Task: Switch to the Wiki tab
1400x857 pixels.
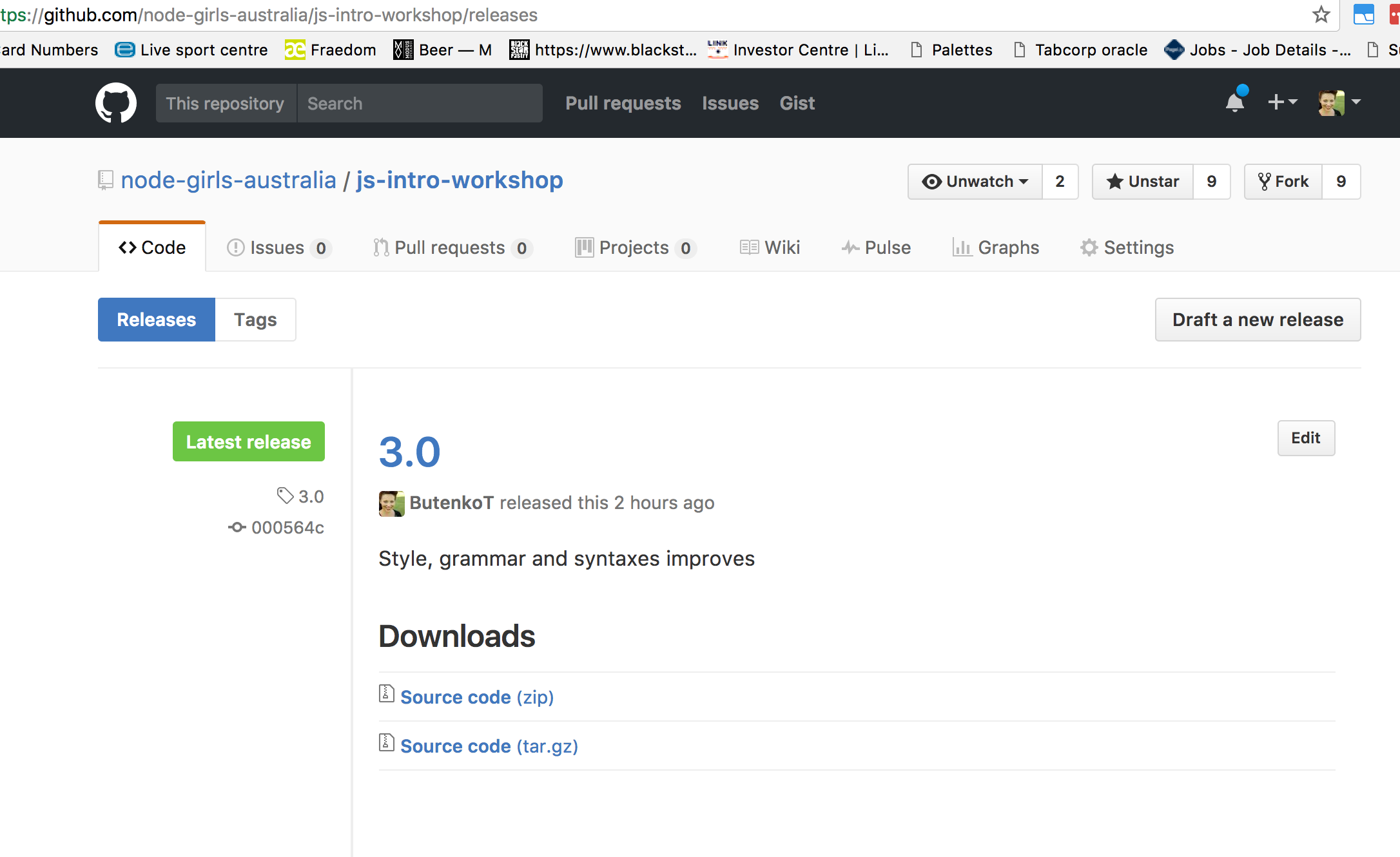Action: pos(770,247)
